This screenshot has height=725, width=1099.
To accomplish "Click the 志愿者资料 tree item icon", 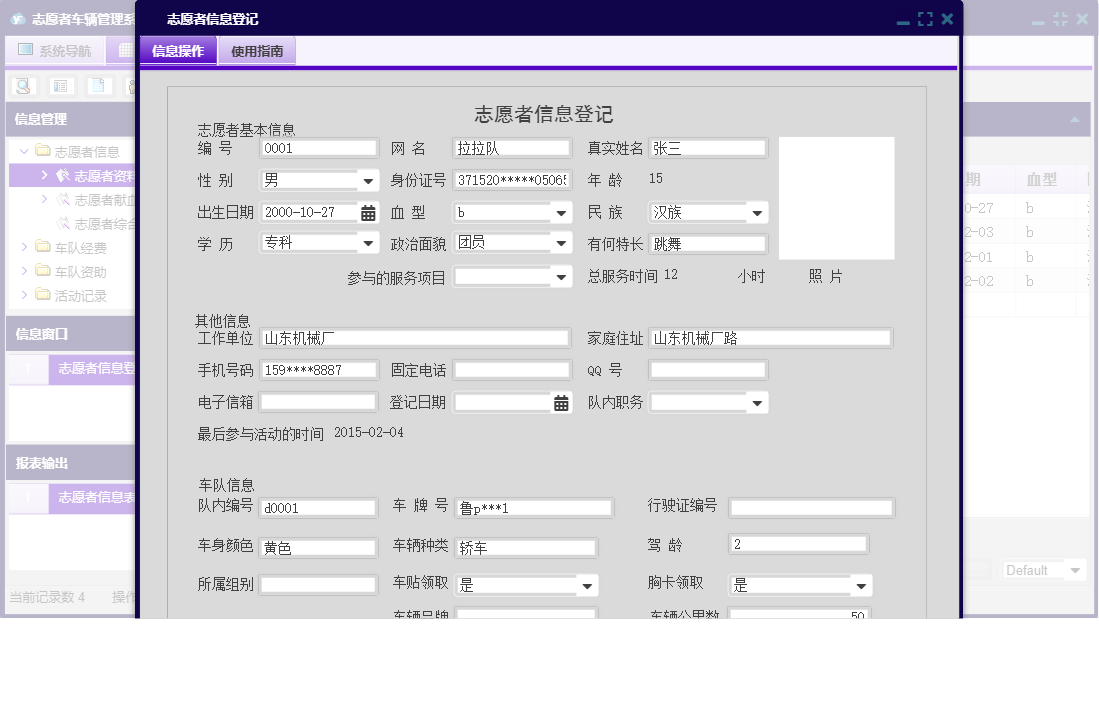I will tap(62, 176).
